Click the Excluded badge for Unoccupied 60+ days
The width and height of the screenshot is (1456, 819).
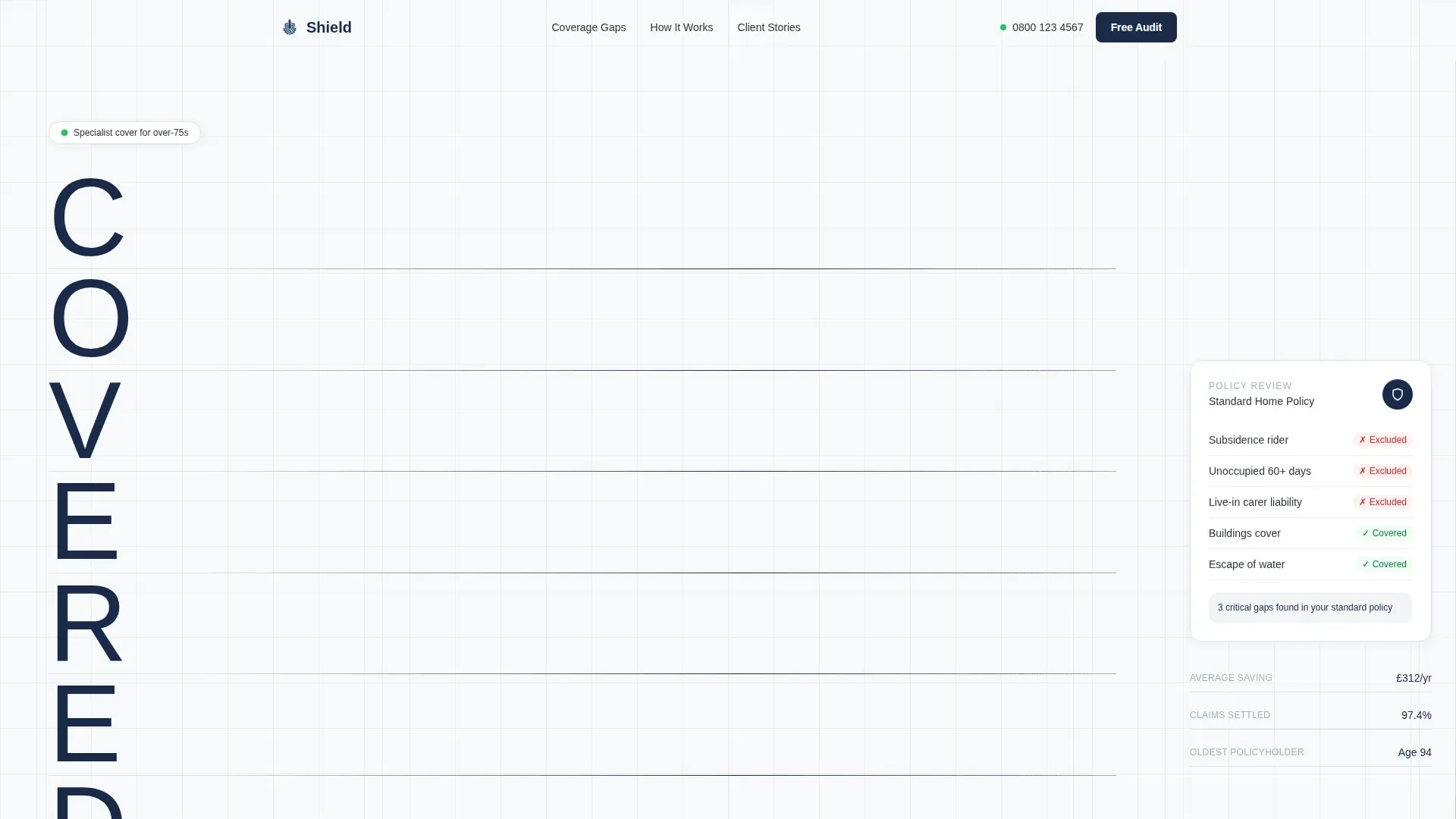coord(1382,471)
